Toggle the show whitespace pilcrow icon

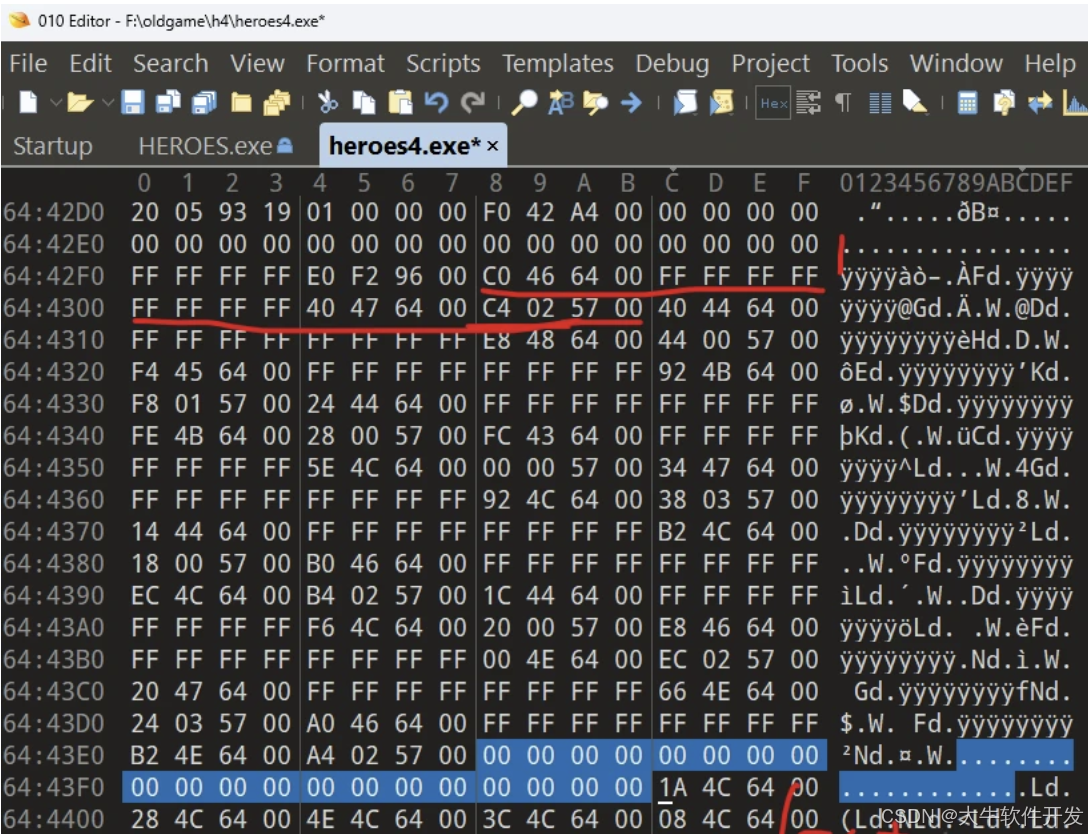click(843, 103)
